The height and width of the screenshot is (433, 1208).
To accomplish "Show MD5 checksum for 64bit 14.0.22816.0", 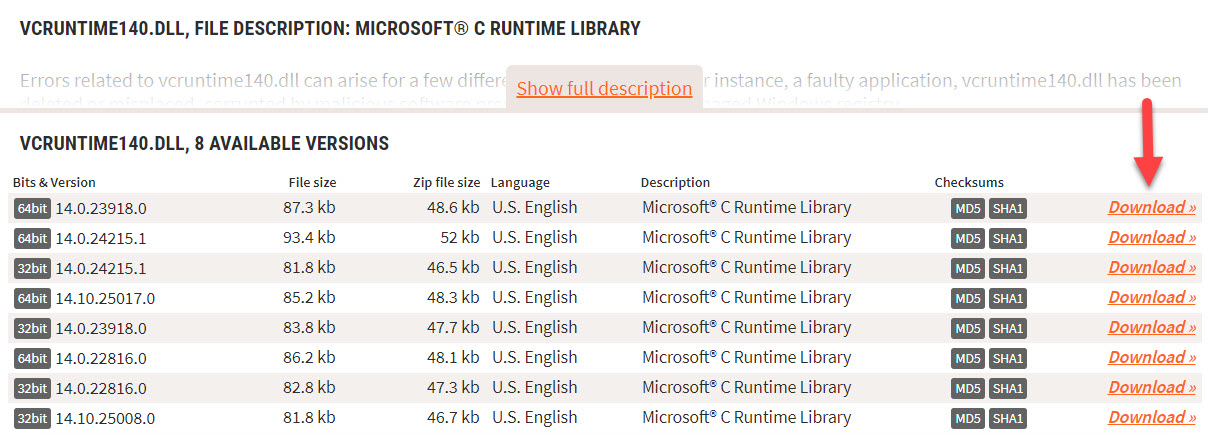I will click(968, 359).
